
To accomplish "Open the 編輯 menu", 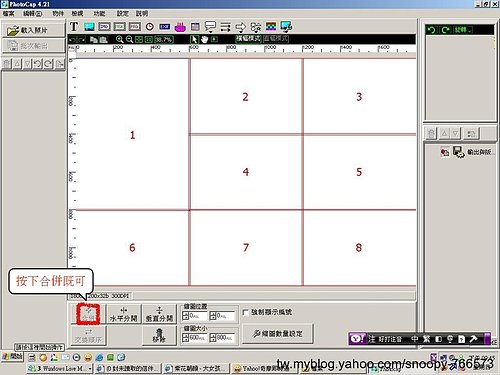I will pos(32,13).
